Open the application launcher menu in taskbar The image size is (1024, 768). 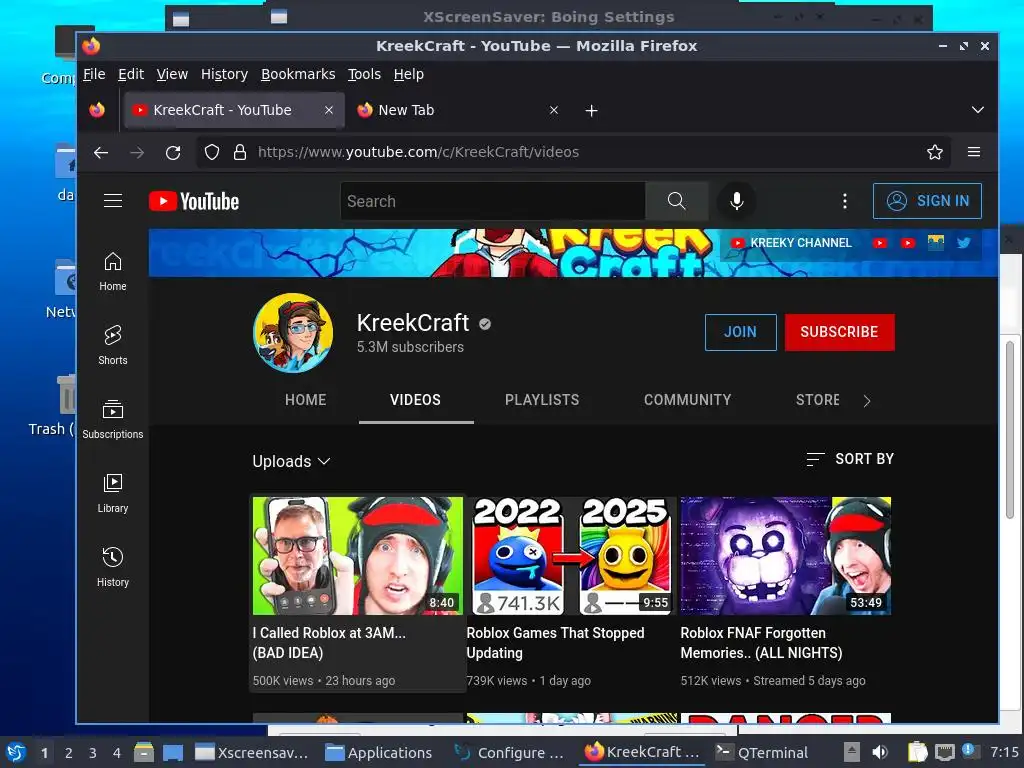point(16,752)
